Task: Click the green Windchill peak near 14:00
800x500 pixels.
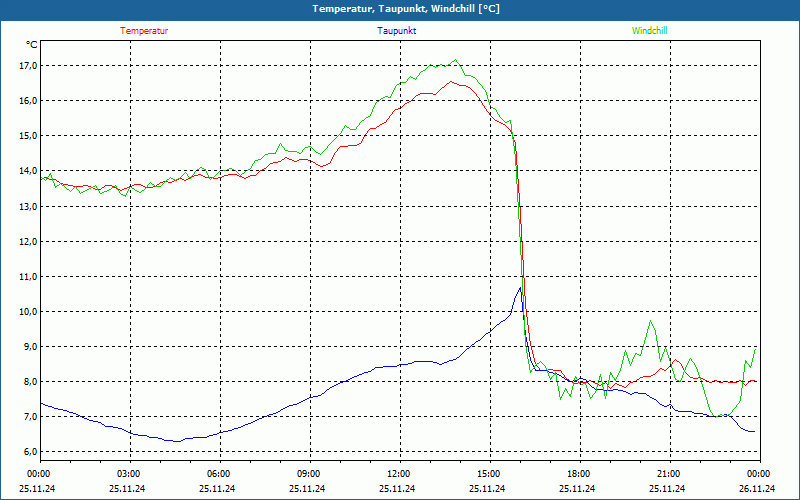Action: 456,60
